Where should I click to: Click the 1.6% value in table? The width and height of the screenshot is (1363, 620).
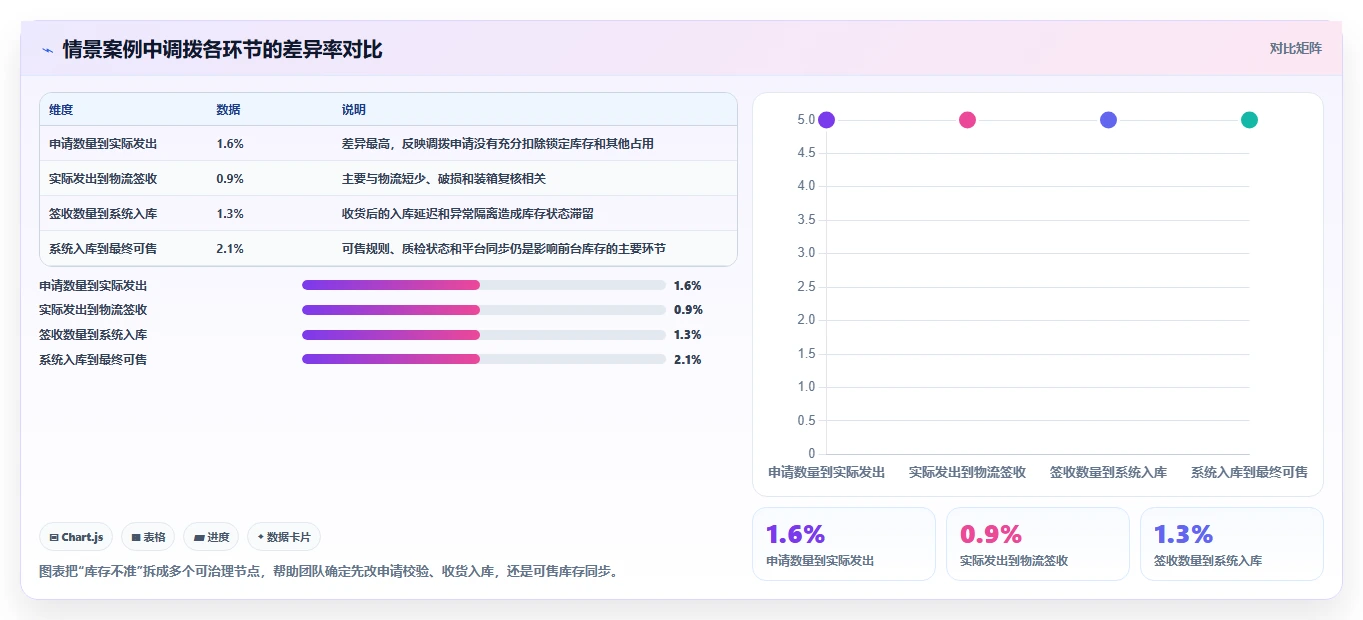[230, 144]
